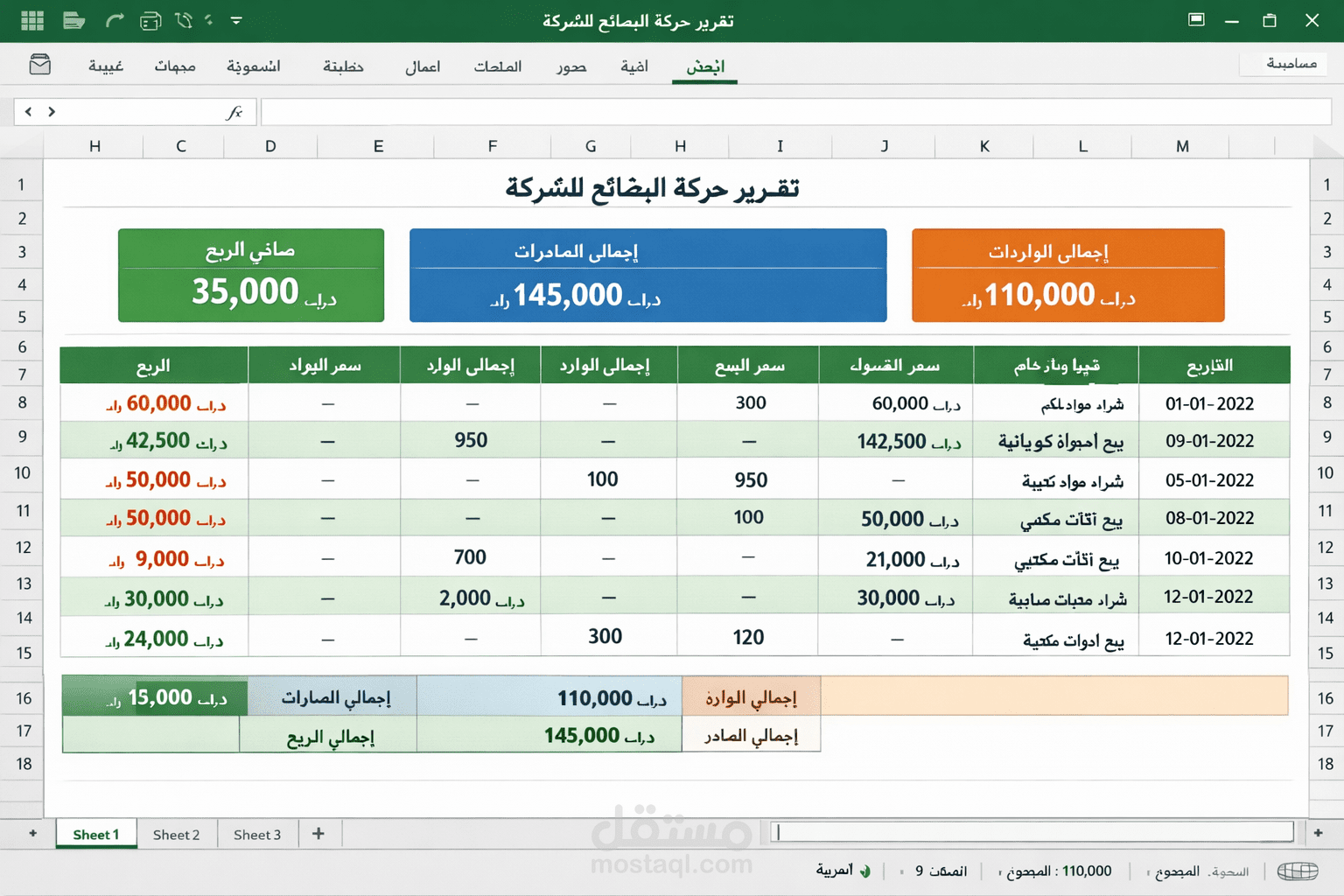Switch to Sheet 3 tab

(257, 834)
